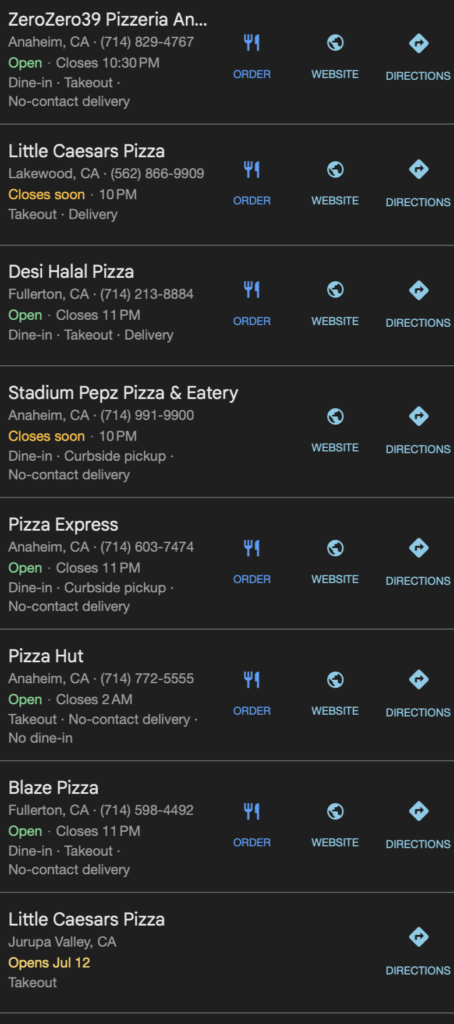Image resolution: width=454 pixels, height=1024 pixels.
Task: Click Order icon for ZeroZero39 Pizzeria
Action: coord(251,44)
